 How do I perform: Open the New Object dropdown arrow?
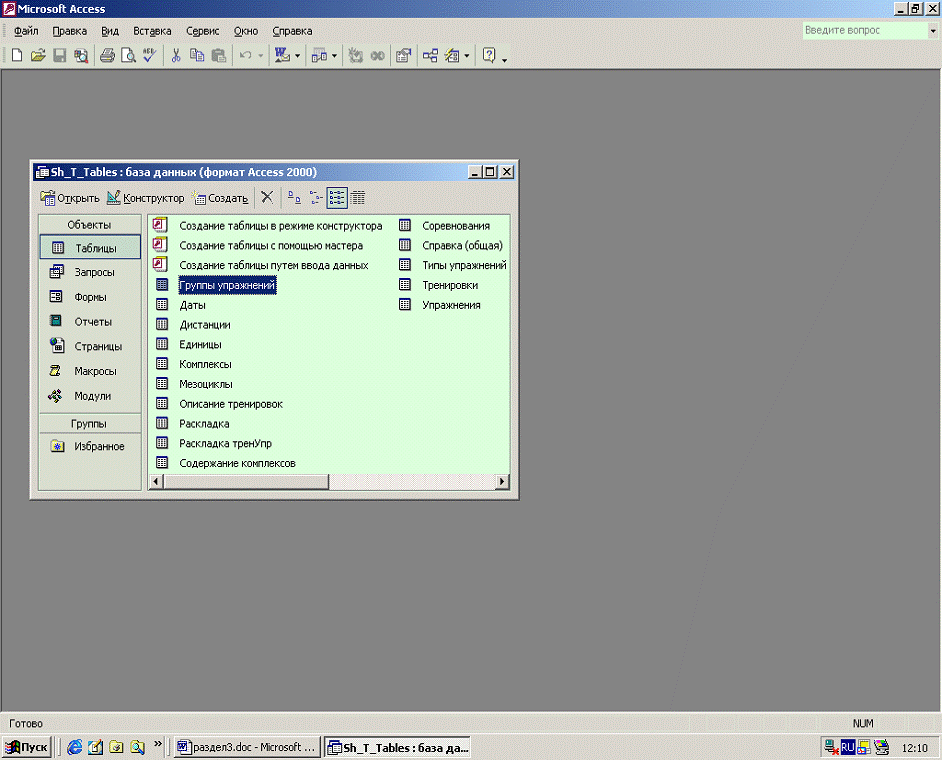click(467, 56)
